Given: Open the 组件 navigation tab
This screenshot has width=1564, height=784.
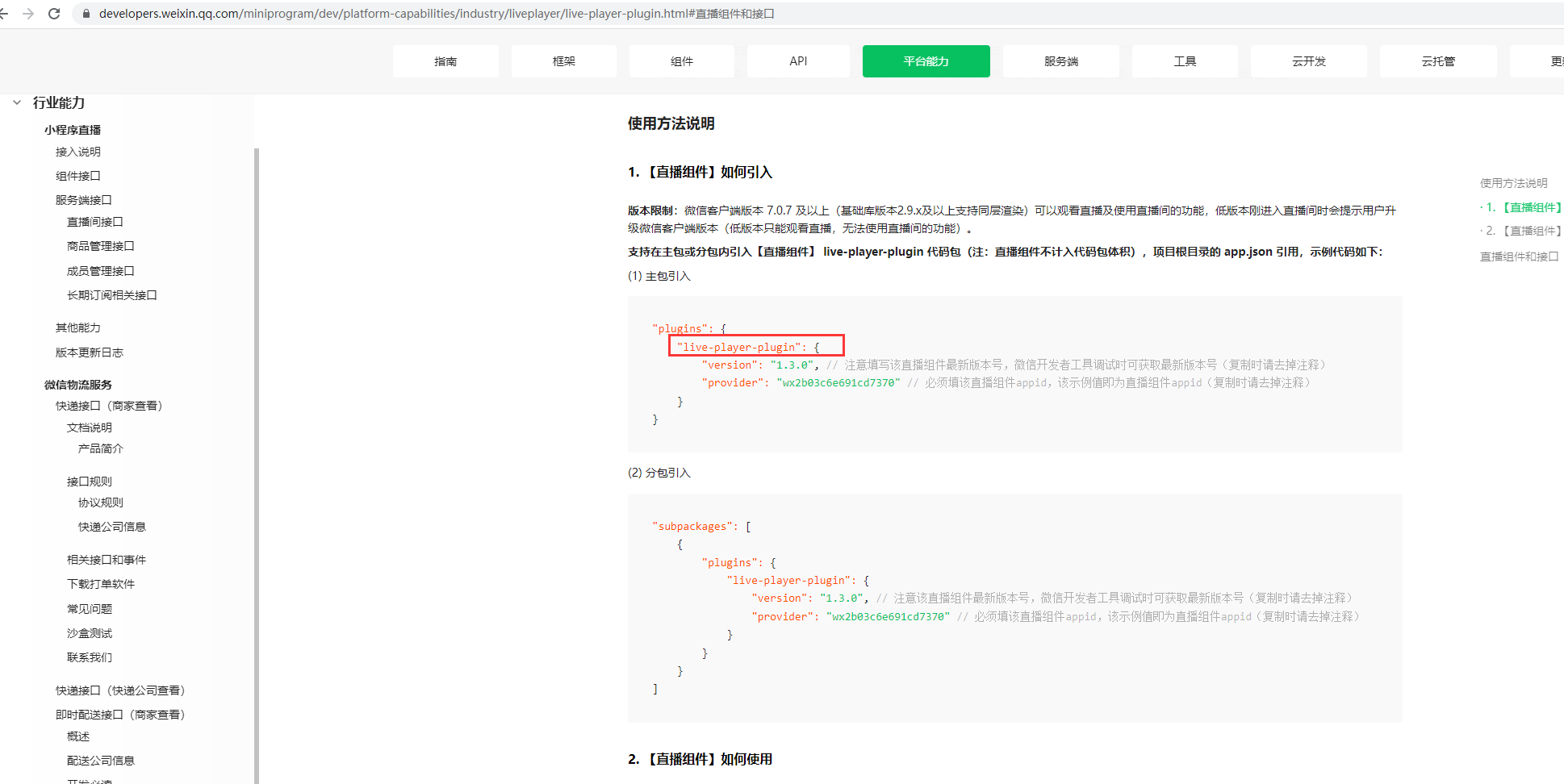Looking at the screenshot, I should click(x=682, y=61).
